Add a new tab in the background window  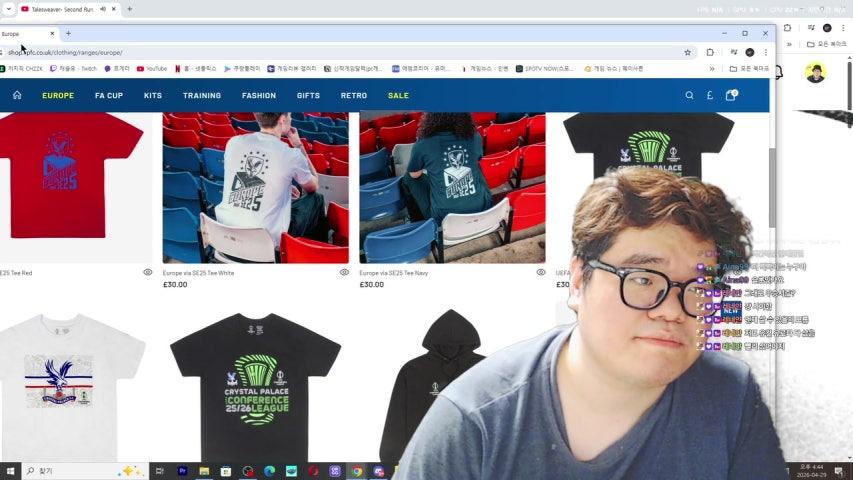pyautogui.click(x=129, y=9)
